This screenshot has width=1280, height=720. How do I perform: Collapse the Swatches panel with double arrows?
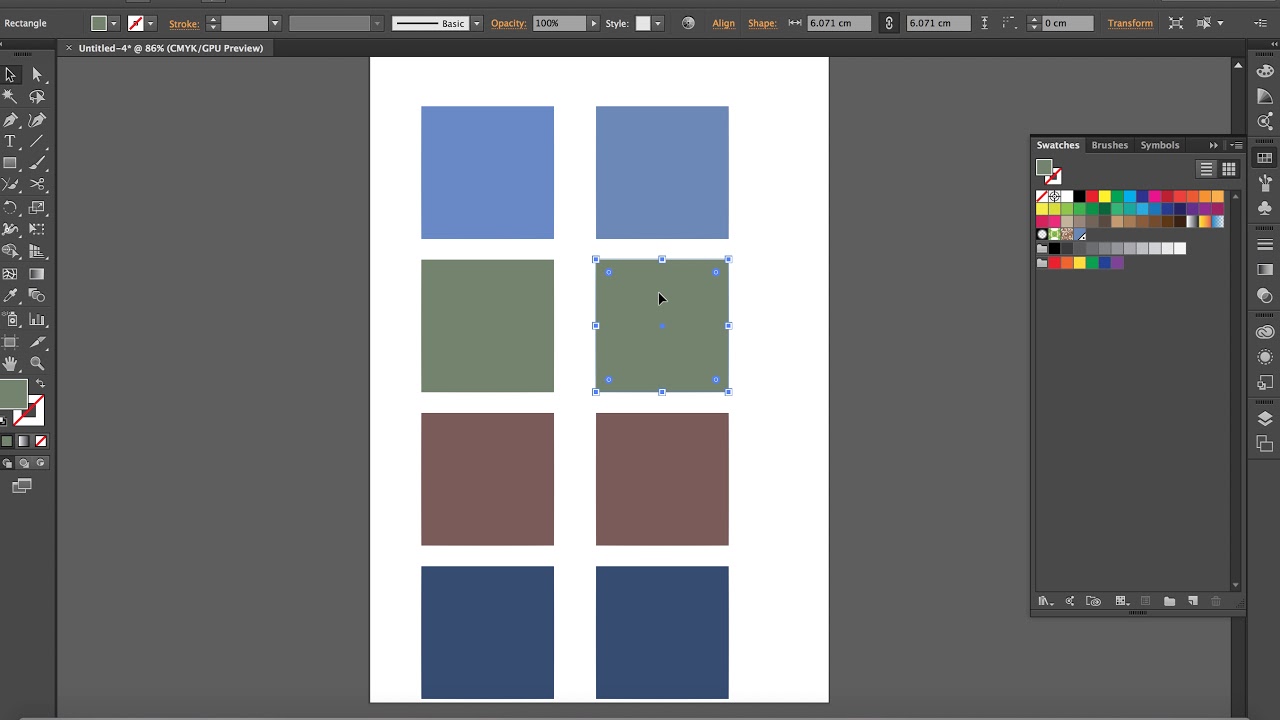[x=1214, y=145]
